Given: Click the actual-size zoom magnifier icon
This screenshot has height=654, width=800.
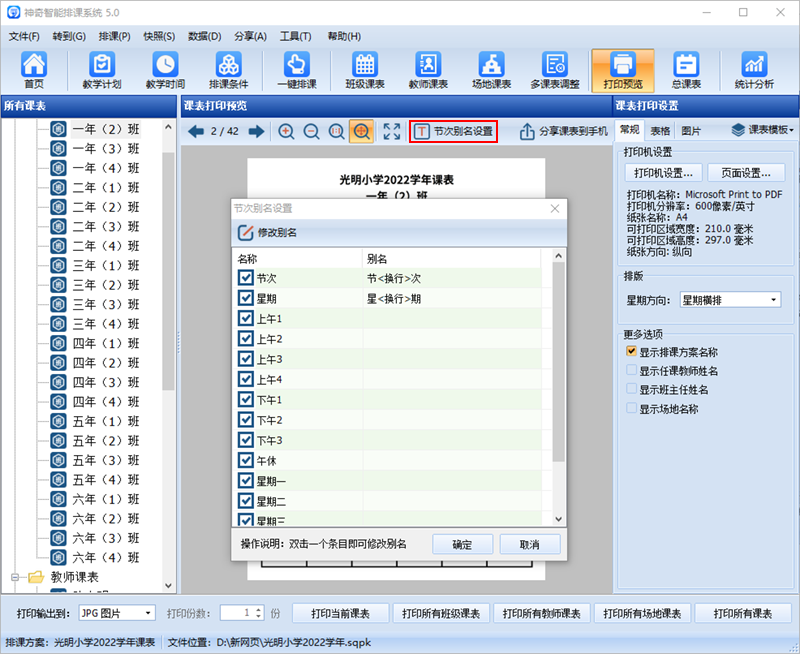Looking at the screenshot, I should point(336,132).
